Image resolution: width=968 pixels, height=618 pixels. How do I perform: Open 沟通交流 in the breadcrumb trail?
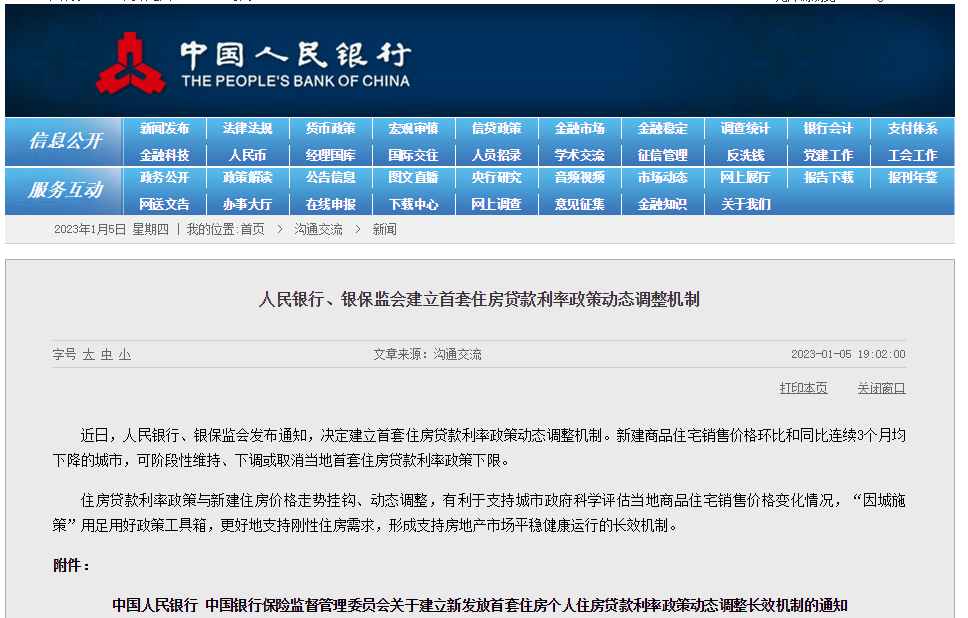click(318, 230)
